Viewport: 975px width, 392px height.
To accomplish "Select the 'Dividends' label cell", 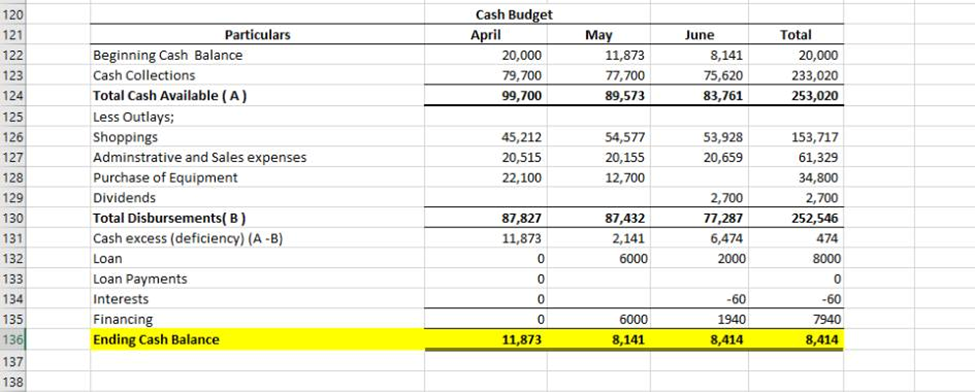I will [257, 197].
